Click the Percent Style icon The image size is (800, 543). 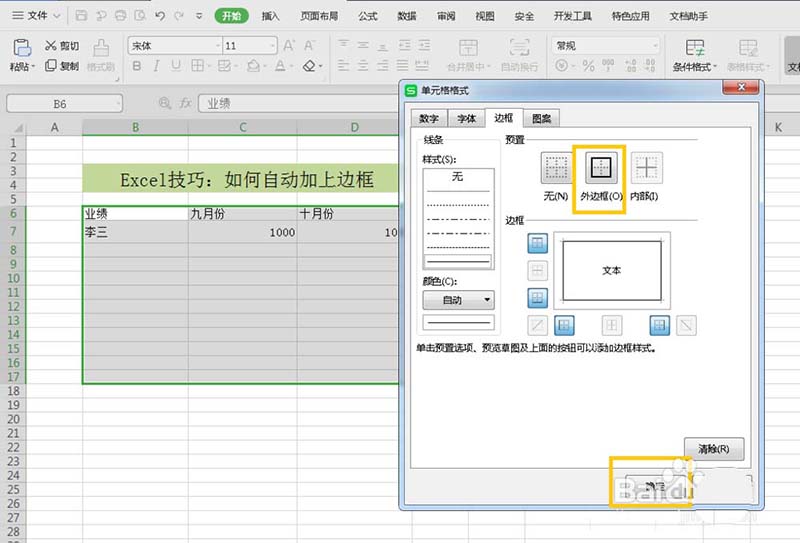pos(588,65)
